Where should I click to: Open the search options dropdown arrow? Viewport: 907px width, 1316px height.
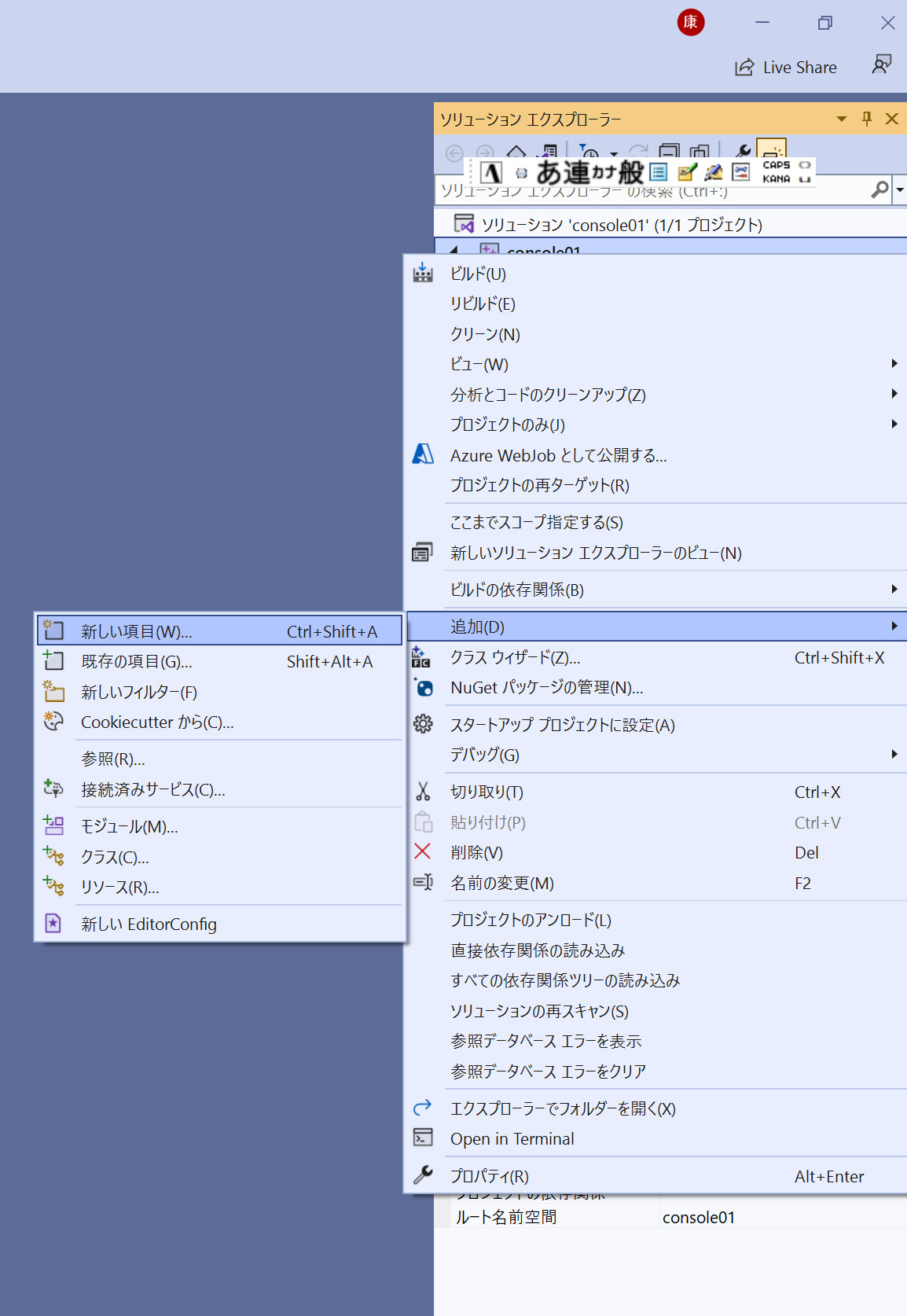tap(900, 189)
